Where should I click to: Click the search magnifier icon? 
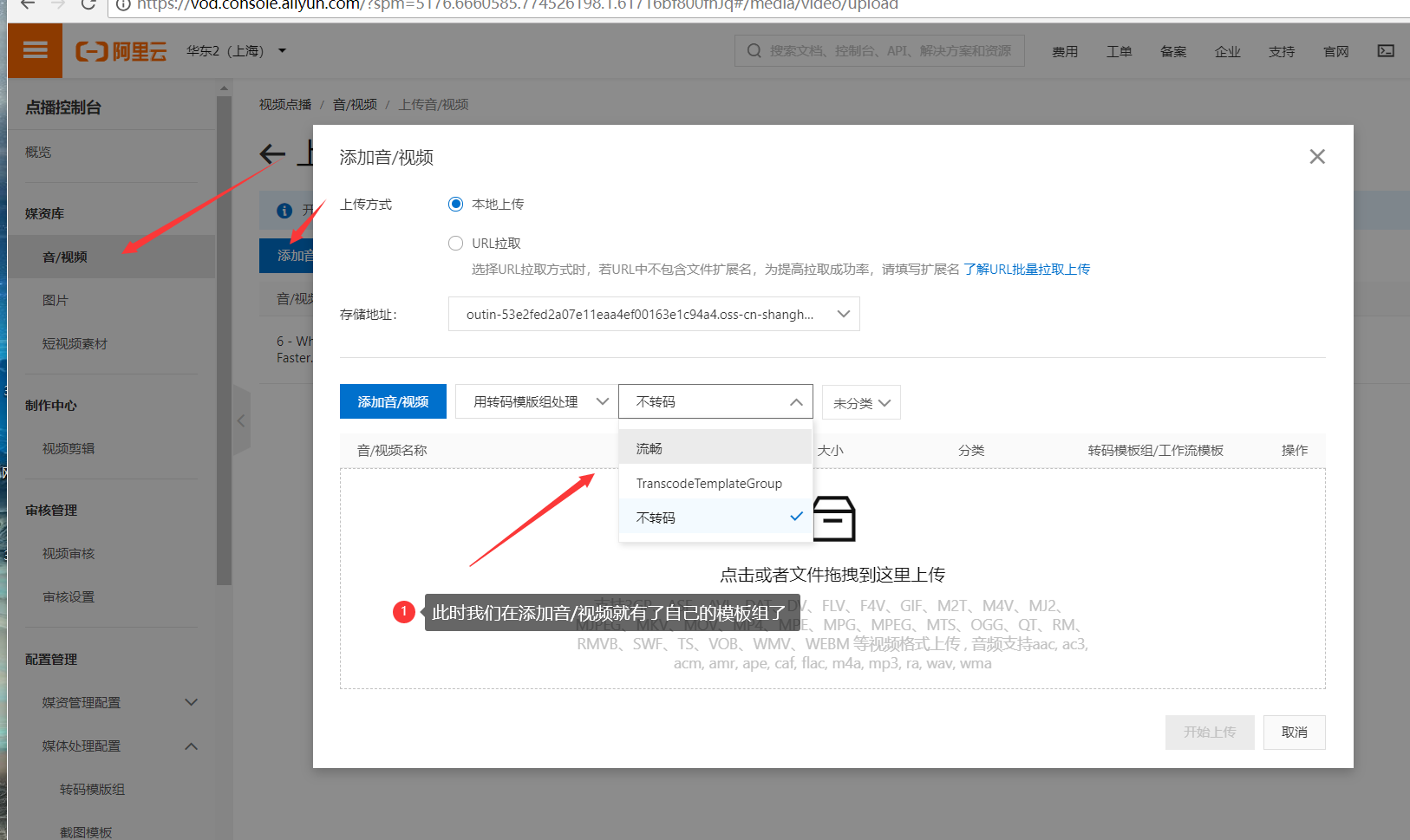click(x=753, y=50)
